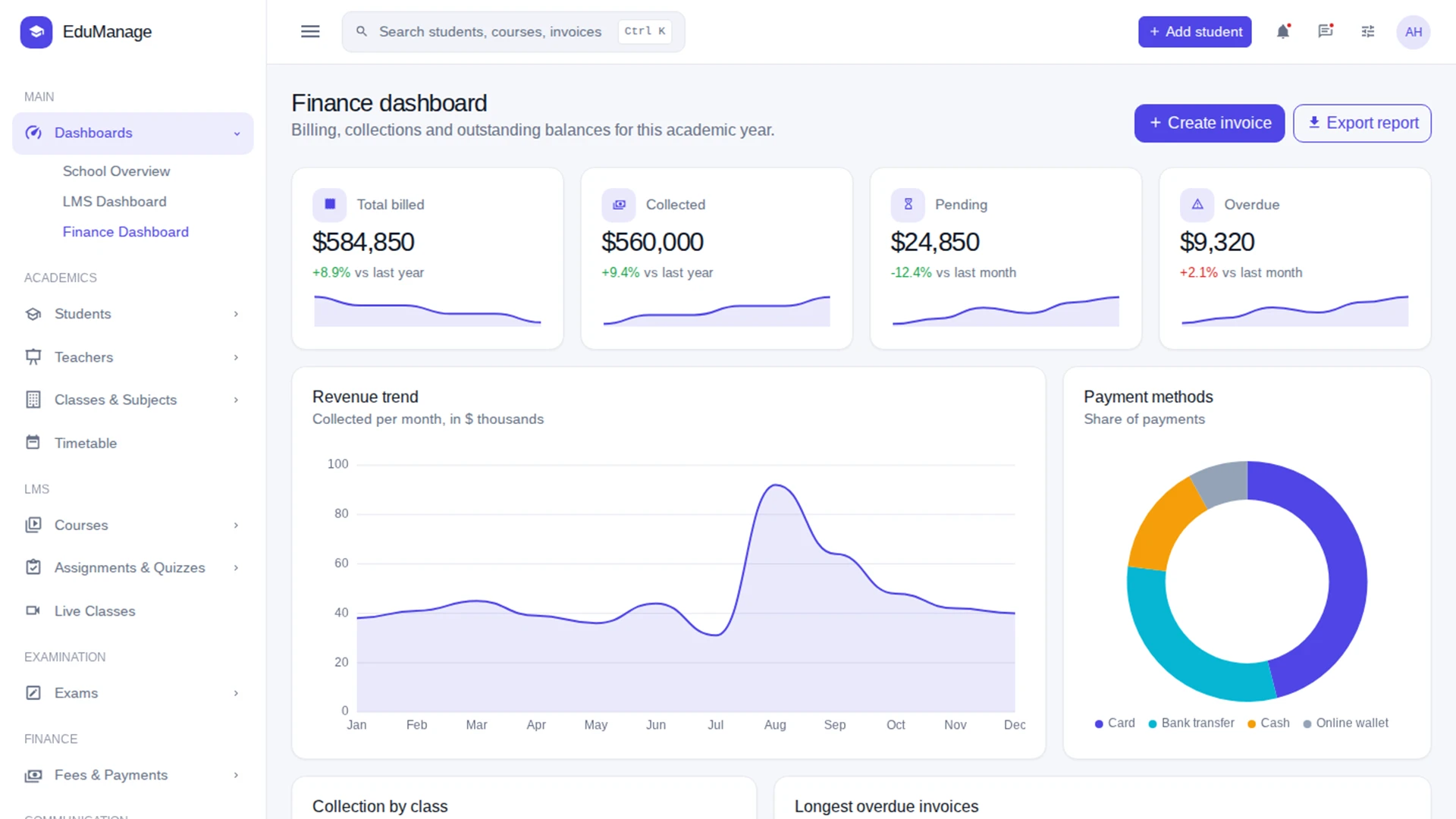Focus the search students, courses, invoices field

pyautogui.click(x=513, y=32)
